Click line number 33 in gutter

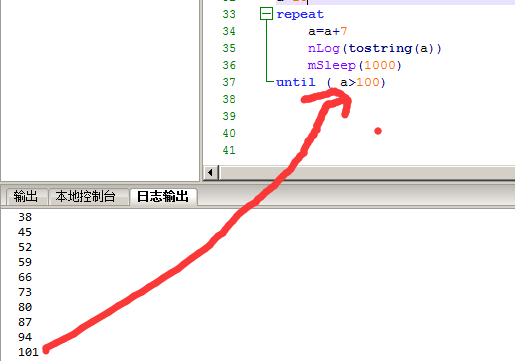229,14
